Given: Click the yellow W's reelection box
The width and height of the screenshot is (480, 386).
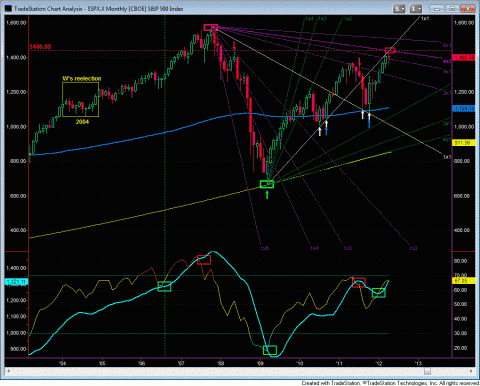Looking at the screenshot, I should pos(80,99).
